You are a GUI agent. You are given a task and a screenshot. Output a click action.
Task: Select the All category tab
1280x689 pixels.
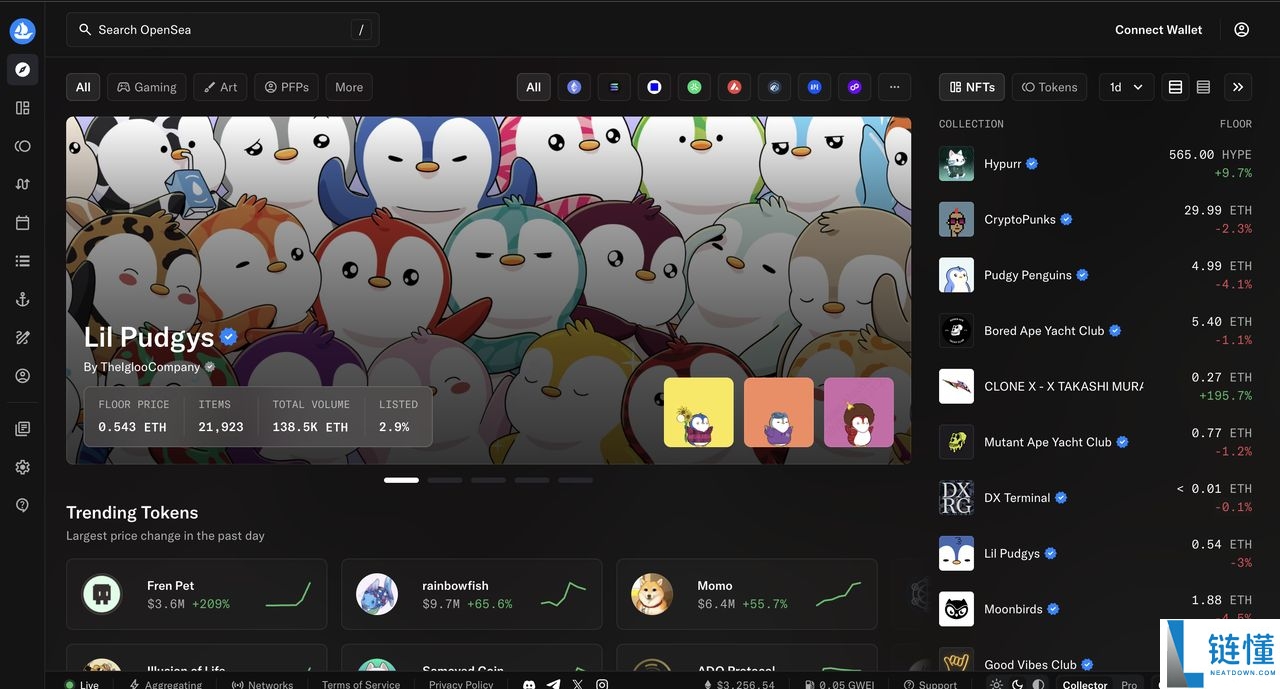pos(83,87)
